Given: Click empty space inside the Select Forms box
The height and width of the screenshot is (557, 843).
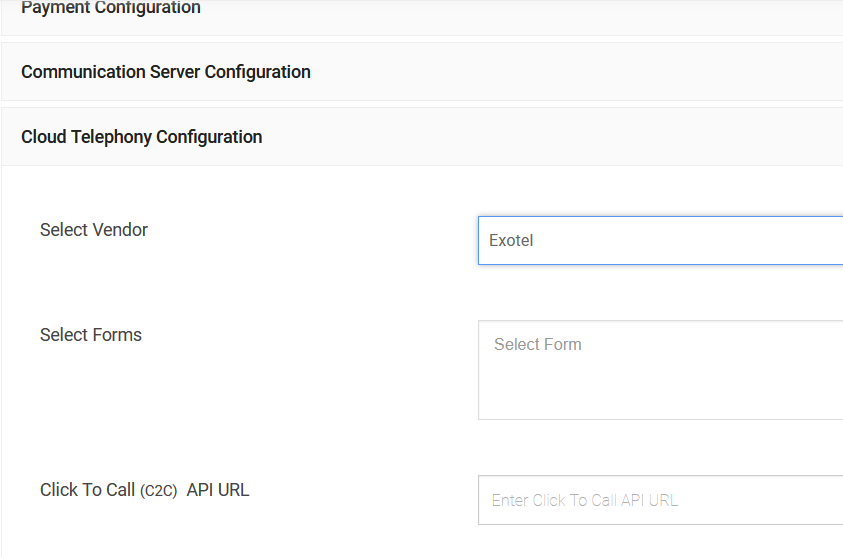Looking at the screenshot, I should tap(680, 390).
